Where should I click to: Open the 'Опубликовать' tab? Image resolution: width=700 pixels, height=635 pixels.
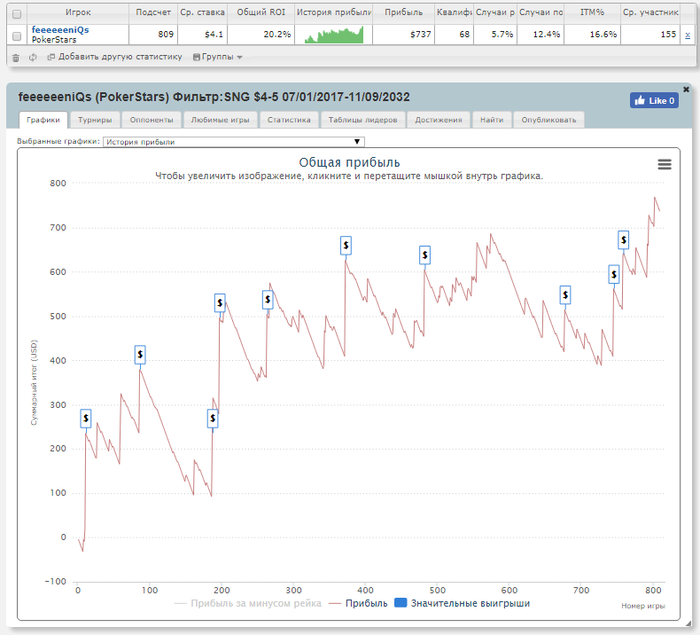coord(549,120)
